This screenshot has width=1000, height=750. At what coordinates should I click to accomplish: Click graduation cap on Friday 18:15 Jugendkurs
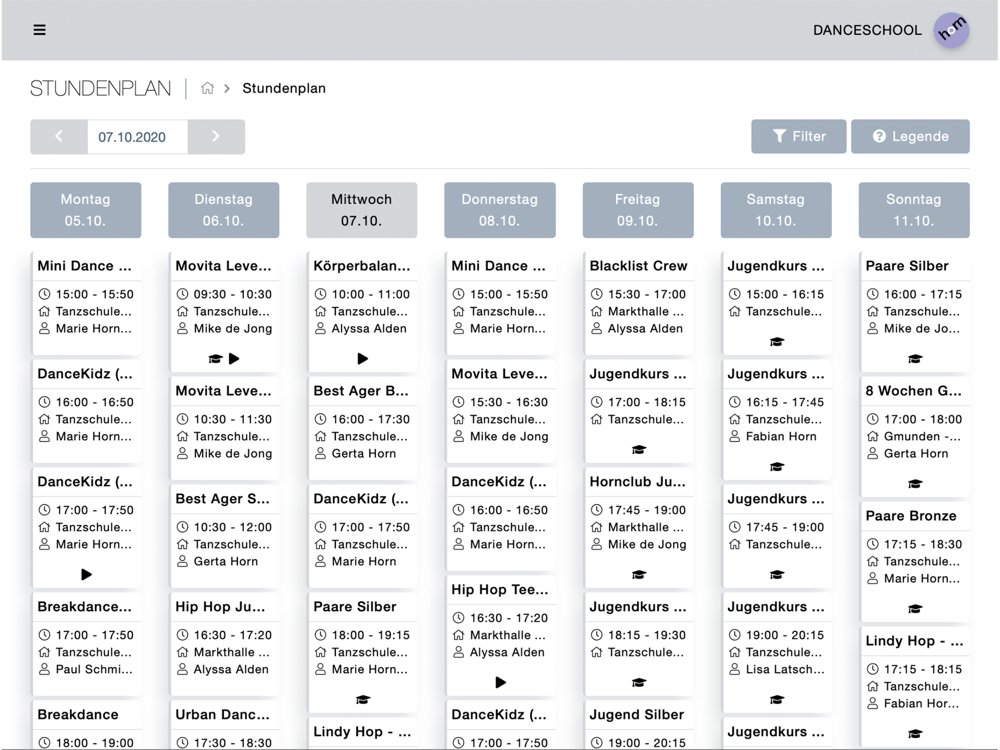(x=638, y=682)
